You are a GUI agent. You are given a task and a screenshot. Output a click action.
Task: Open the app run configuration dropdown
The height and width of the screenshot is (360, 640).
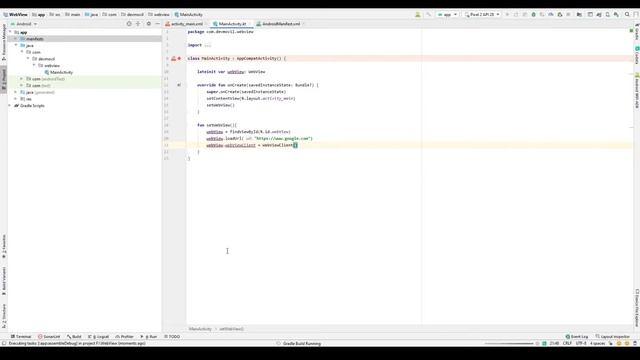click(447, 14)
